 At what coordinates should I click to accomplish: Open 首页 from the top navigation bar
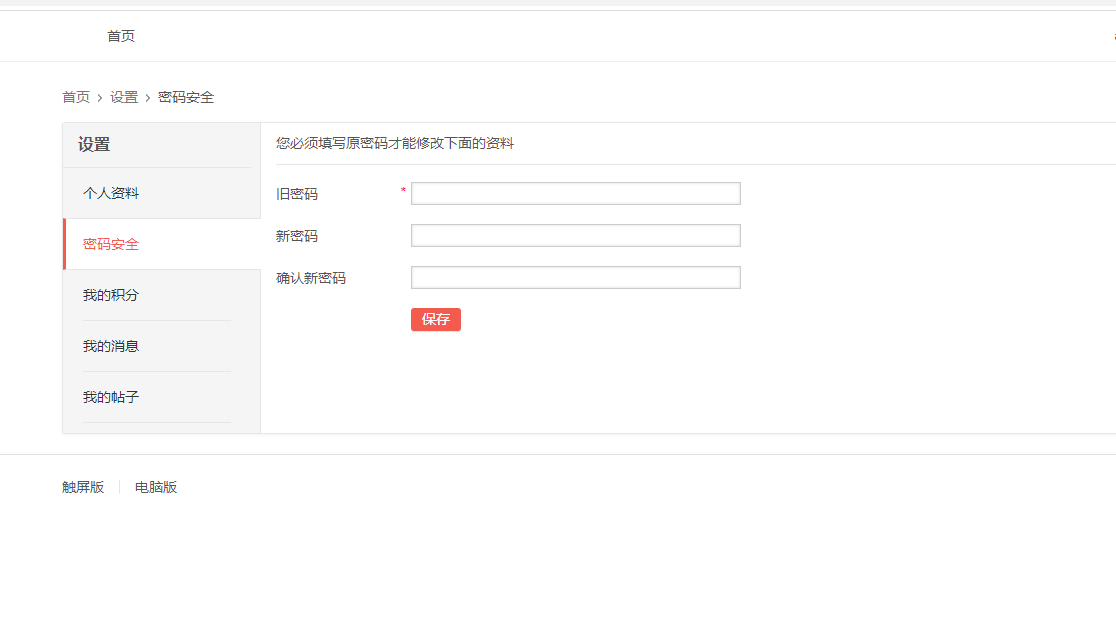click(121, 35)
